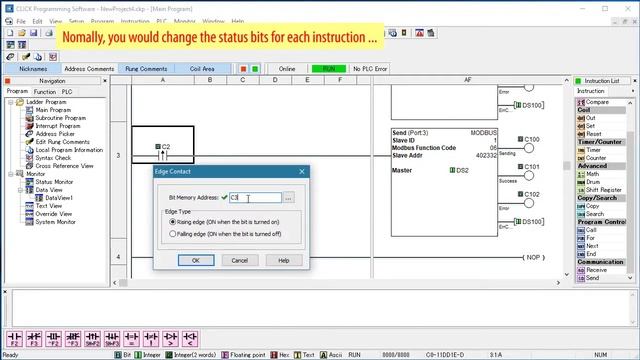Viewport: 640px width, 360px height.
Task: Collapse the Monitor tree node
Action: (x=11, y=174)
